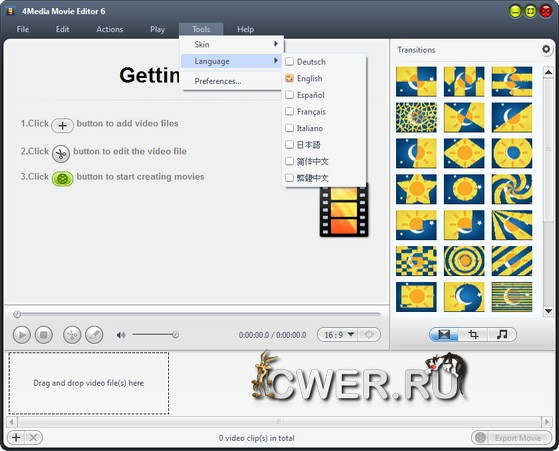Check the 繁體中文 language option
Image resolution: width=559 pixels, height=451 pixels.
click(289, 178)
